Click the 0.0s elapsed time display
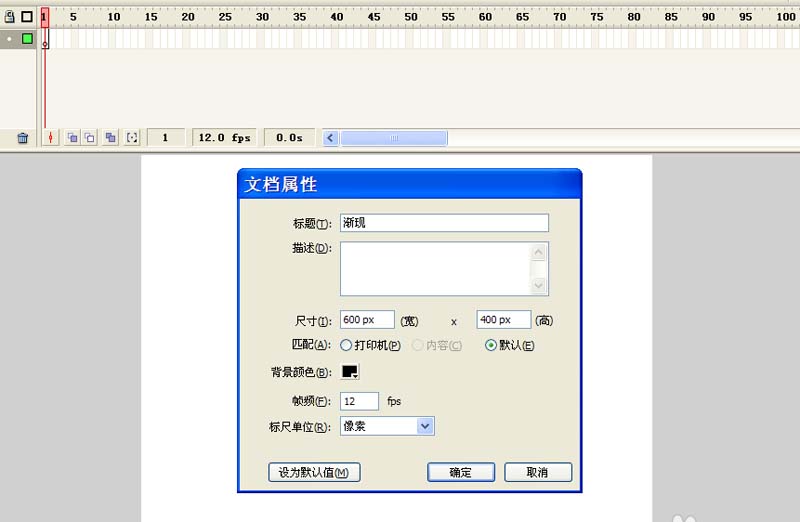Viewport: 800px width, 522px height. 289,138
